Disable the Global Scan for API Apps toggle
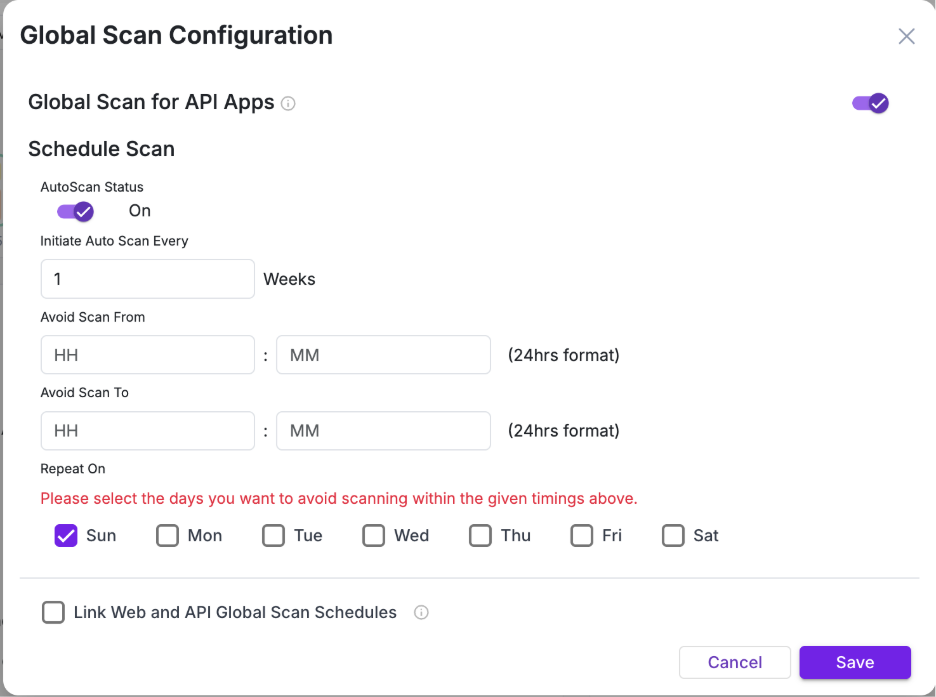Viewport: 936px width, 697px height. click(x=870, y=103)
